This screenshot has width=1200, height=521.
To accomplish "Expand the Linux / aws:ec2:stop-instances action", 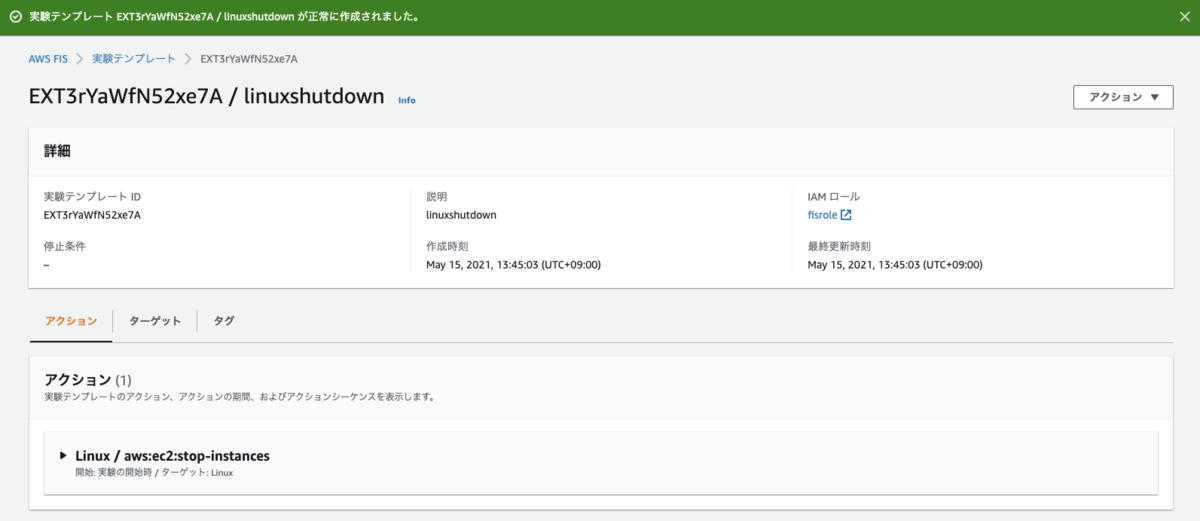I will click(63, 455).
